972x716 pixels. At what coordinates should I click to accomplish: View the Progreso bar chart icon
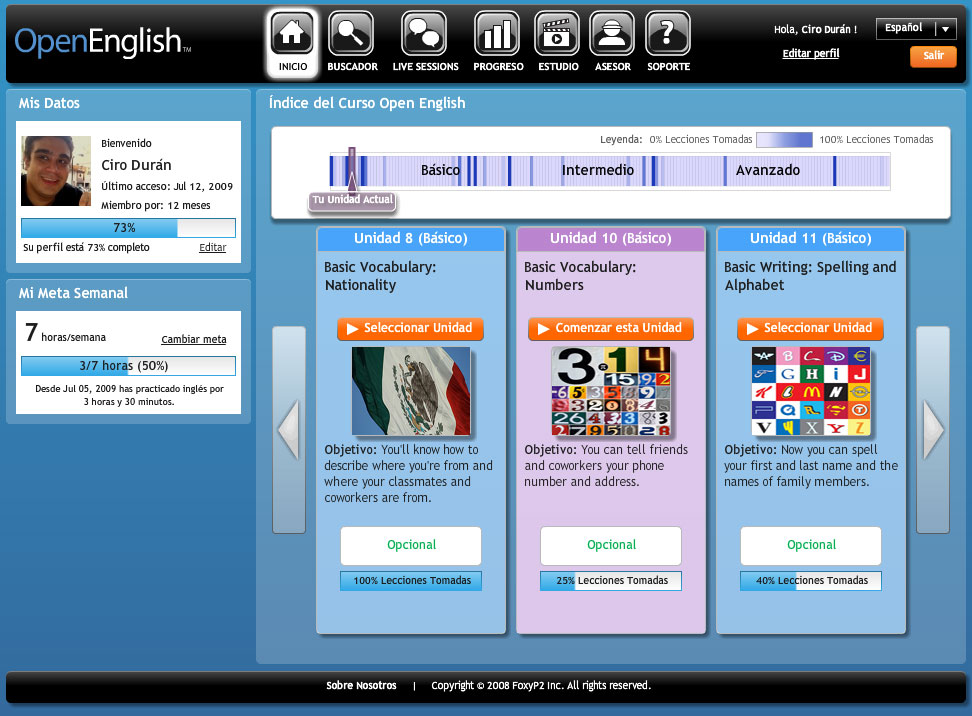(x=497, y=34)
